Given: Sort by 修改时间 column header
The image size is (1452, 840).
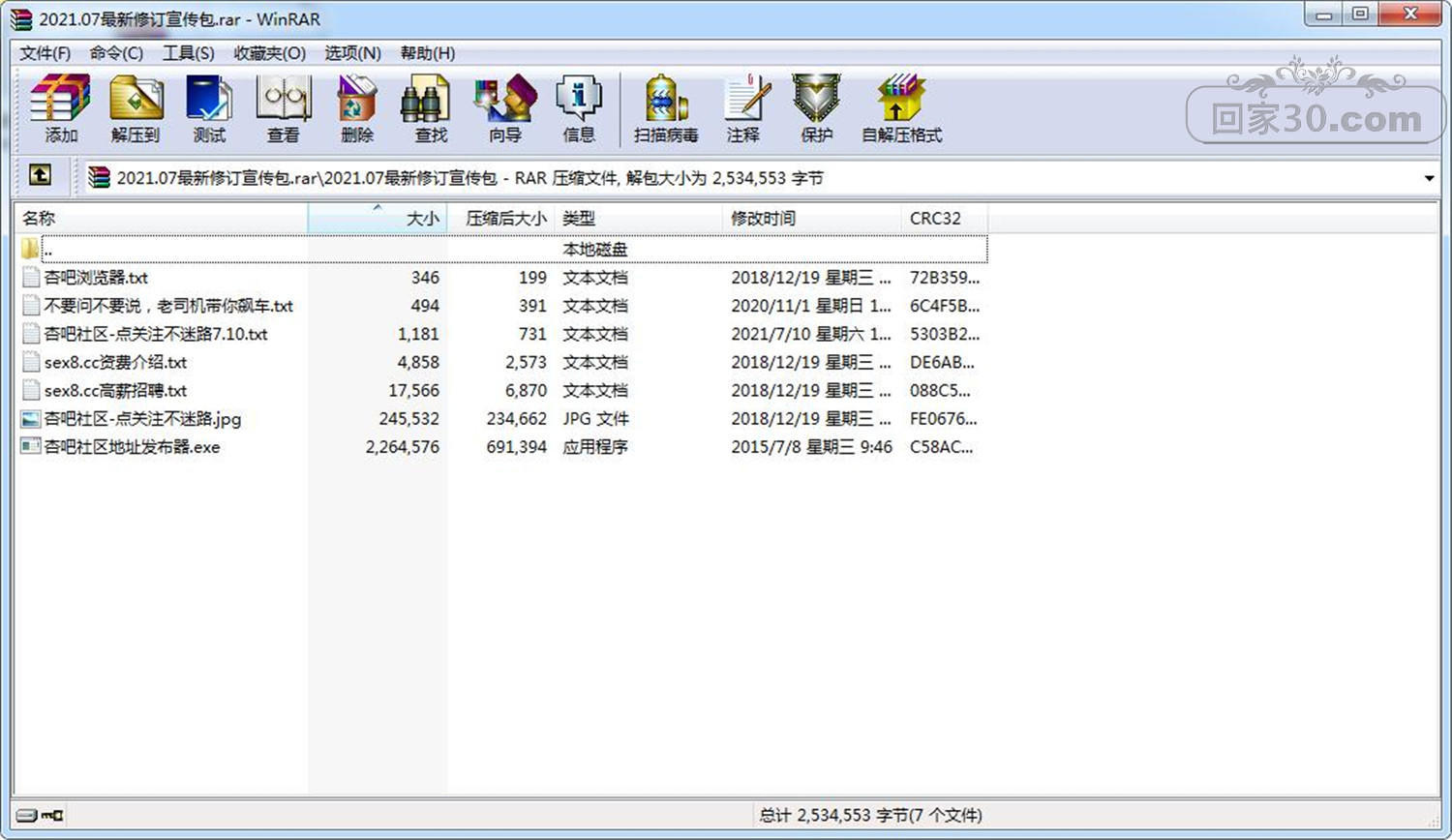Looking at the screenshot, I should tap(811, 219).
